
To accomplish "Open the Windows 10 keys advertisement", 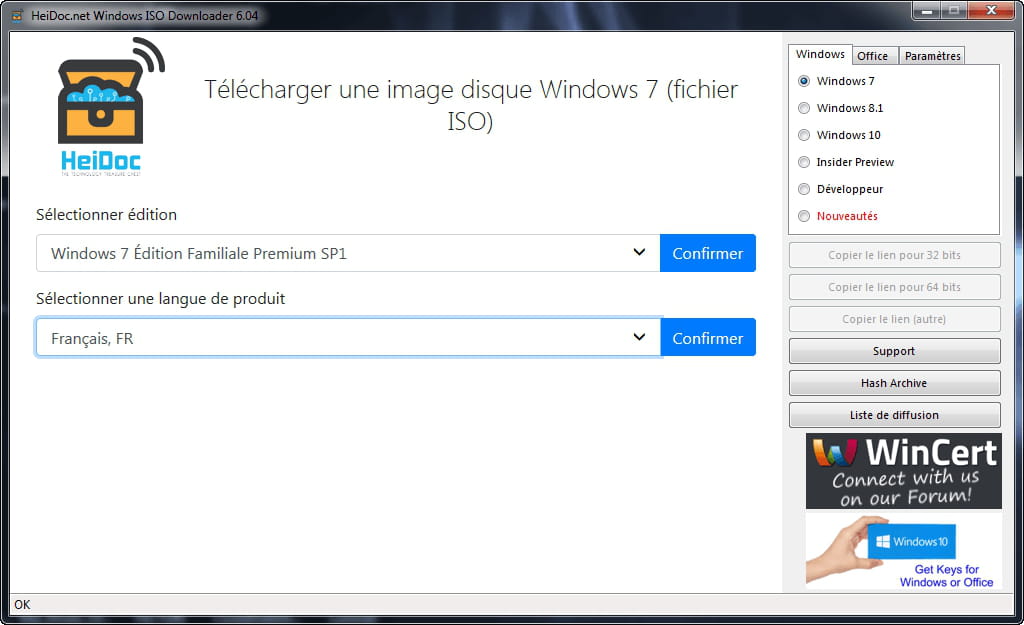I will (904, 552).
